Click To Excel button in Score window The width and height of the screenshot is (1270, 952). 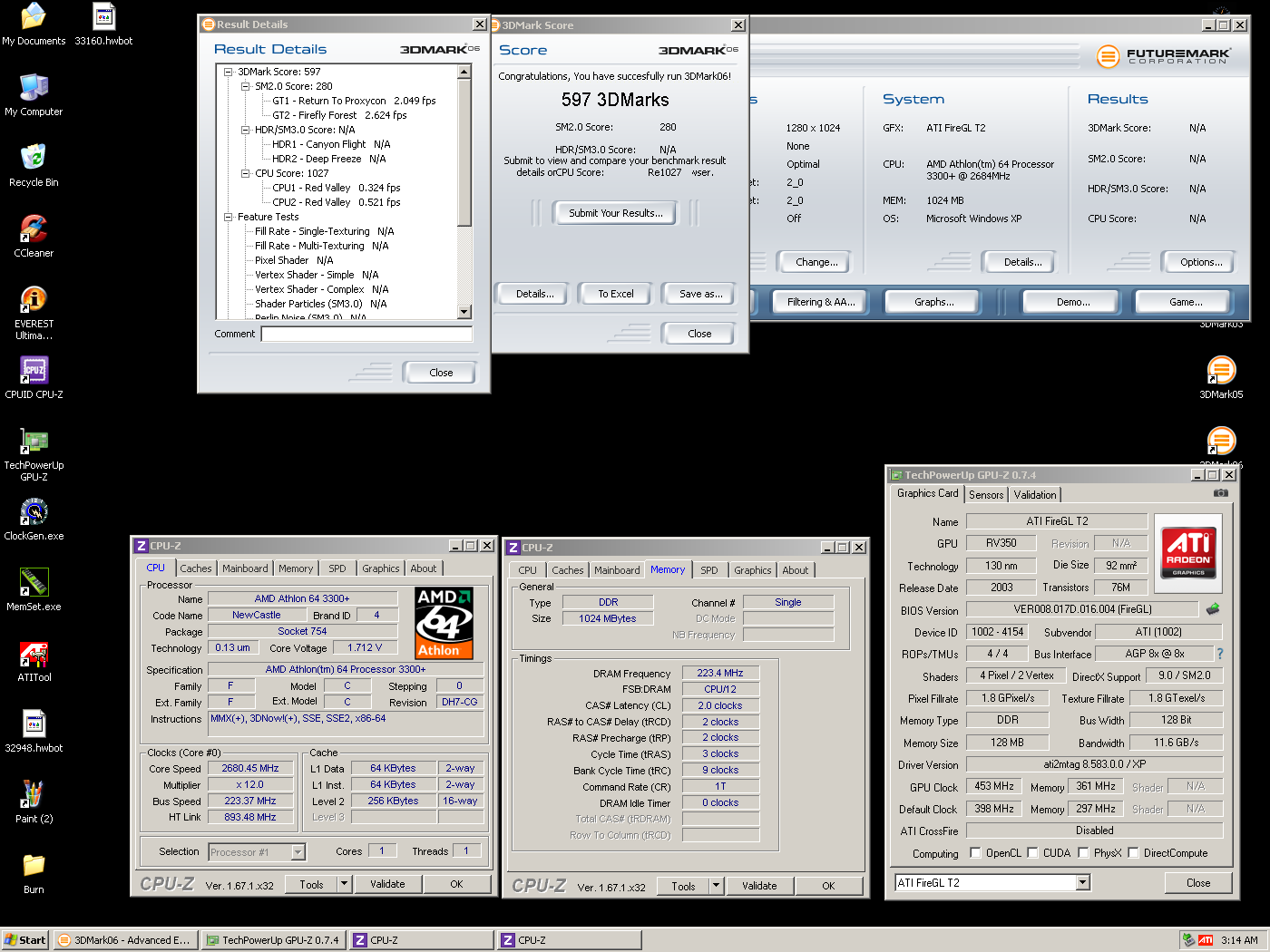(x=616, y=294)
